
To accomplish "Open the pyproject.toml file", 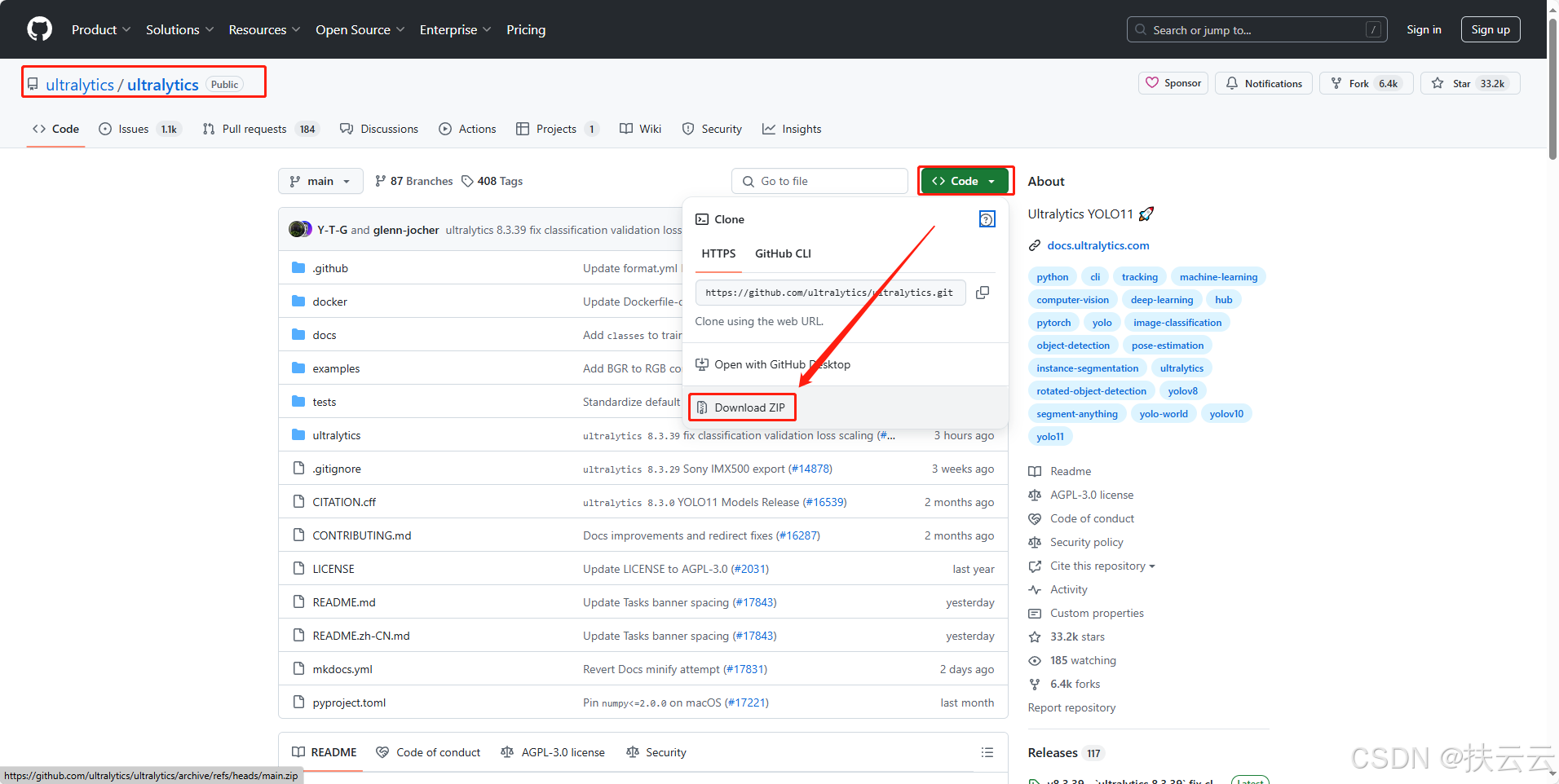I will [x=349, y=703].
